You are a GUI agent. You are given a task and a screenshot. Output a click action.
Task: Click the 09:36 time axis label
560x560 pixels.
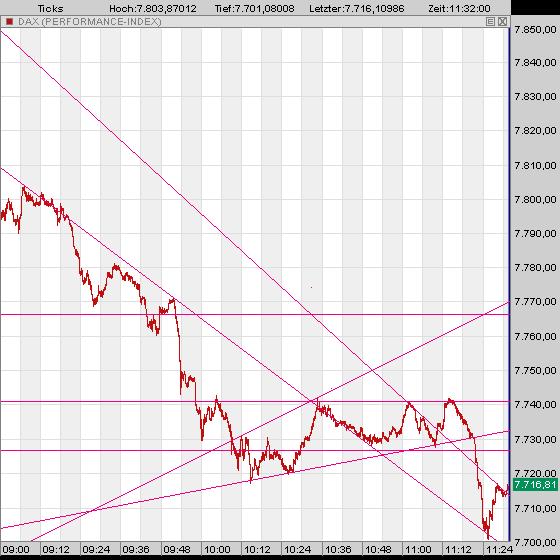[136, 549]
